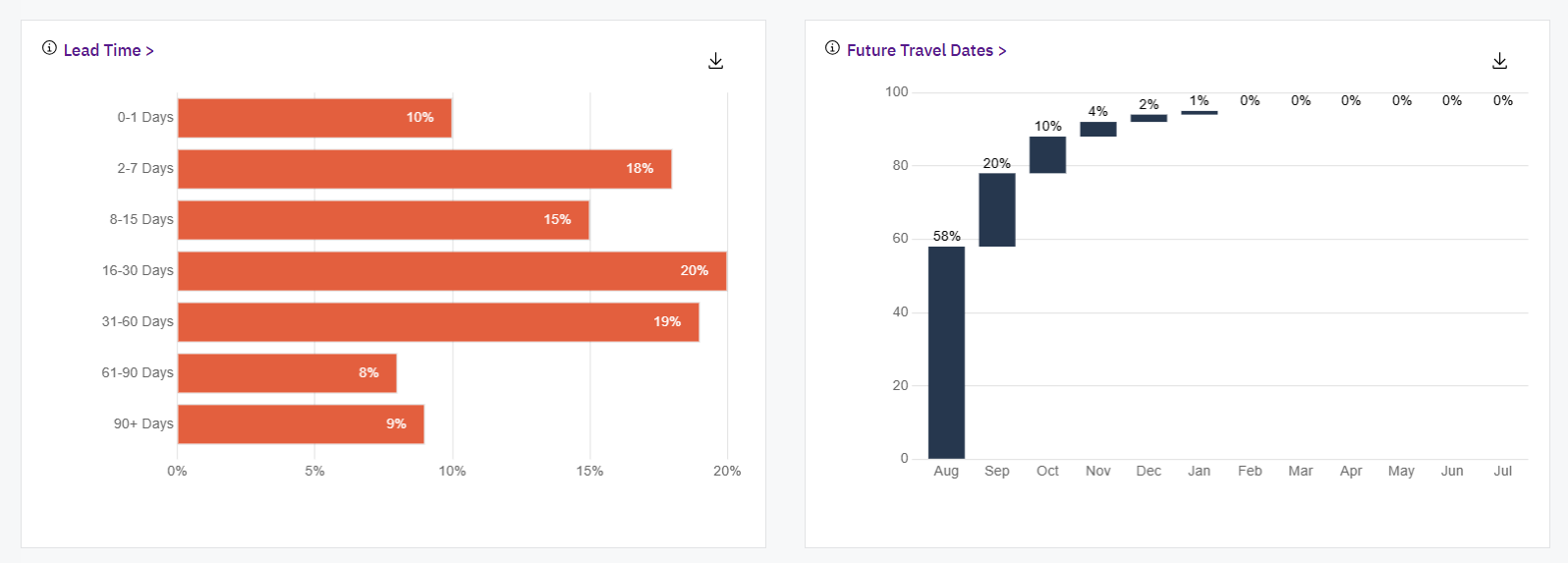Click the 16-30 Days bar
Viewport: 1568px width, 563px height.
pyautogui.click(x=452, y=271)
